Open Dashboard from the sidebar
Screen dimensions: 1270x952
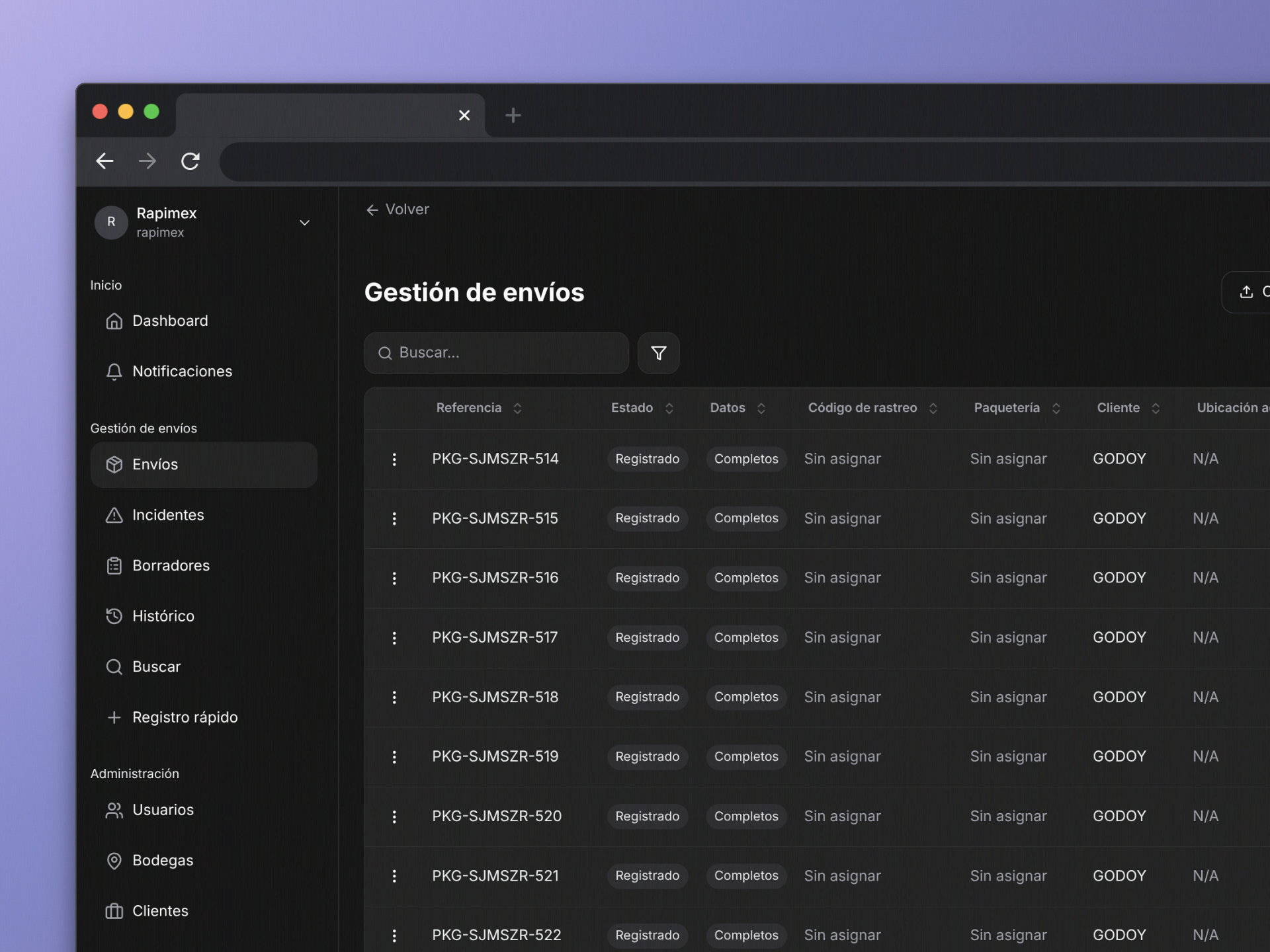(204, 321)
